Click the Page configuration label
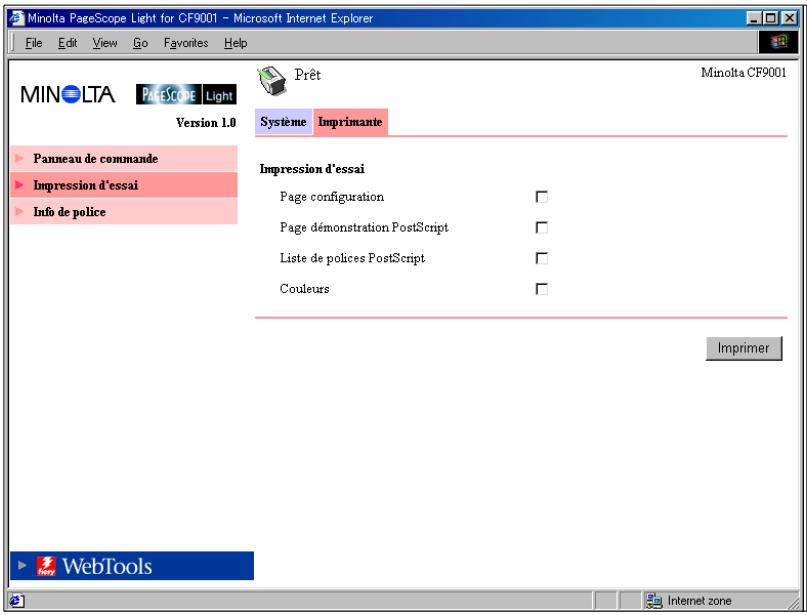The height and width of the screenshot is (615, 807). tap(332, 197)
